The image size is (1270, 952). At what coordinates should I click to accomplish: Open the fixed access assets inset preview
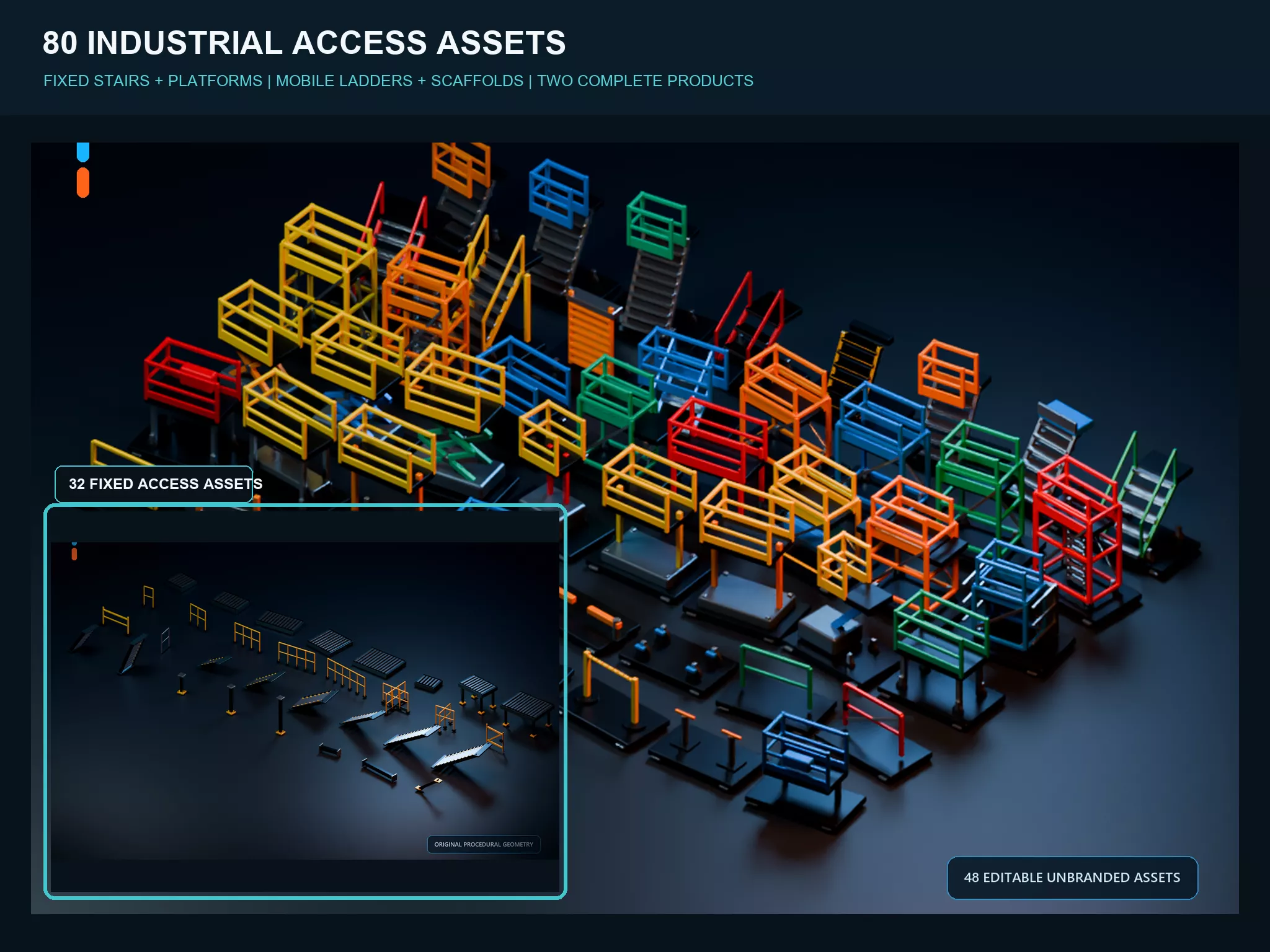(x=305, y=702)
